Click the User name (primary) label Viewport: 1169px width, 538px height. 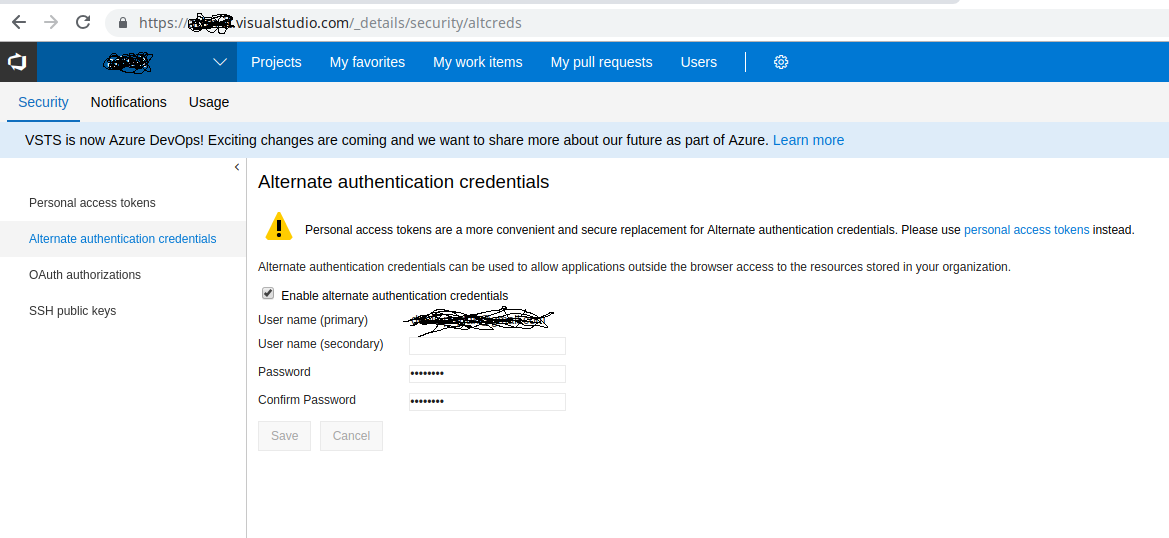(313, 320)
